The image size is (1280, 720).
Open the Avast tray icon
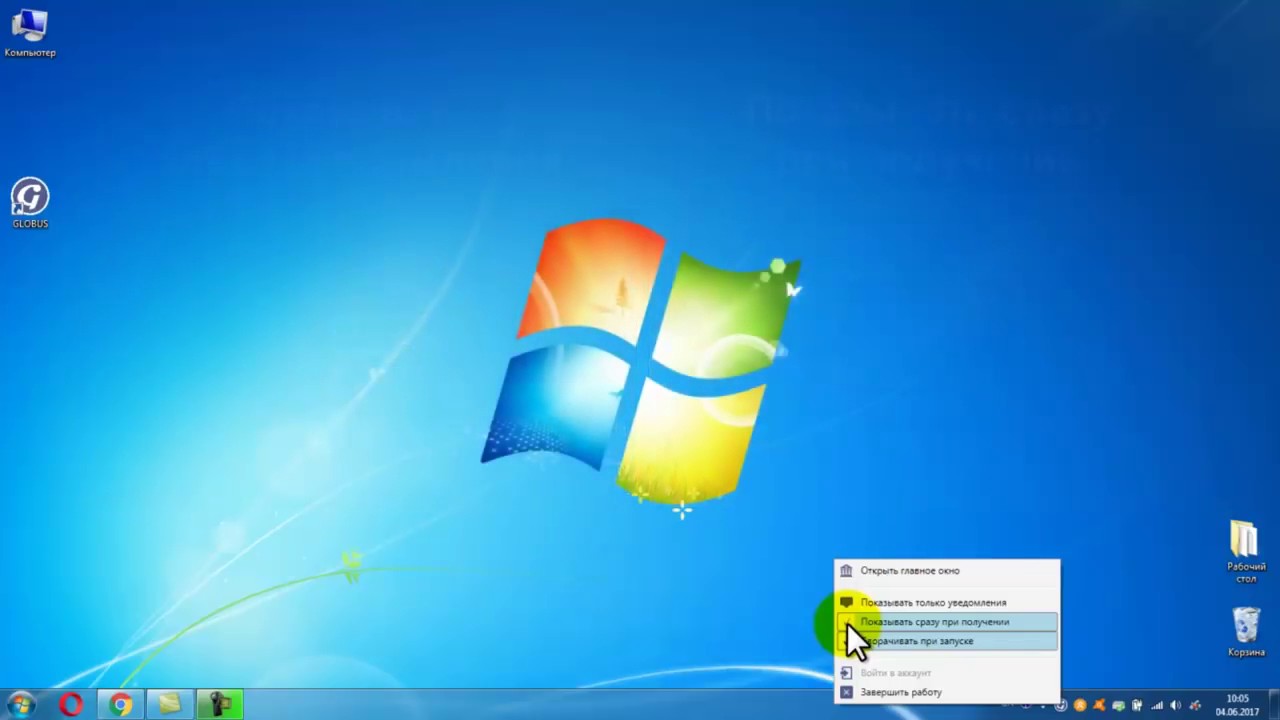[1099, 705]
